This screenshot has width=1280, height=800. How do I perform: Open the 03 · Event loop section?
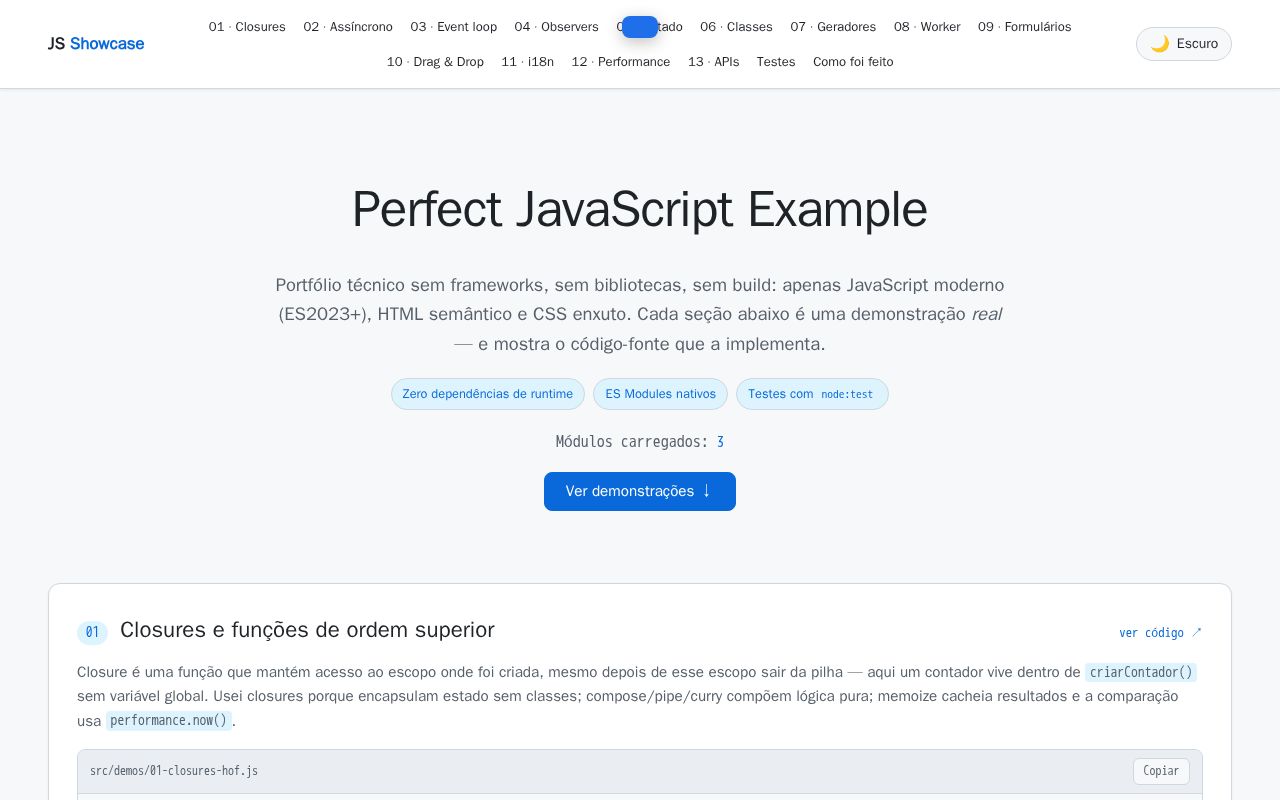pyautogui.click(x=453, y=27)
